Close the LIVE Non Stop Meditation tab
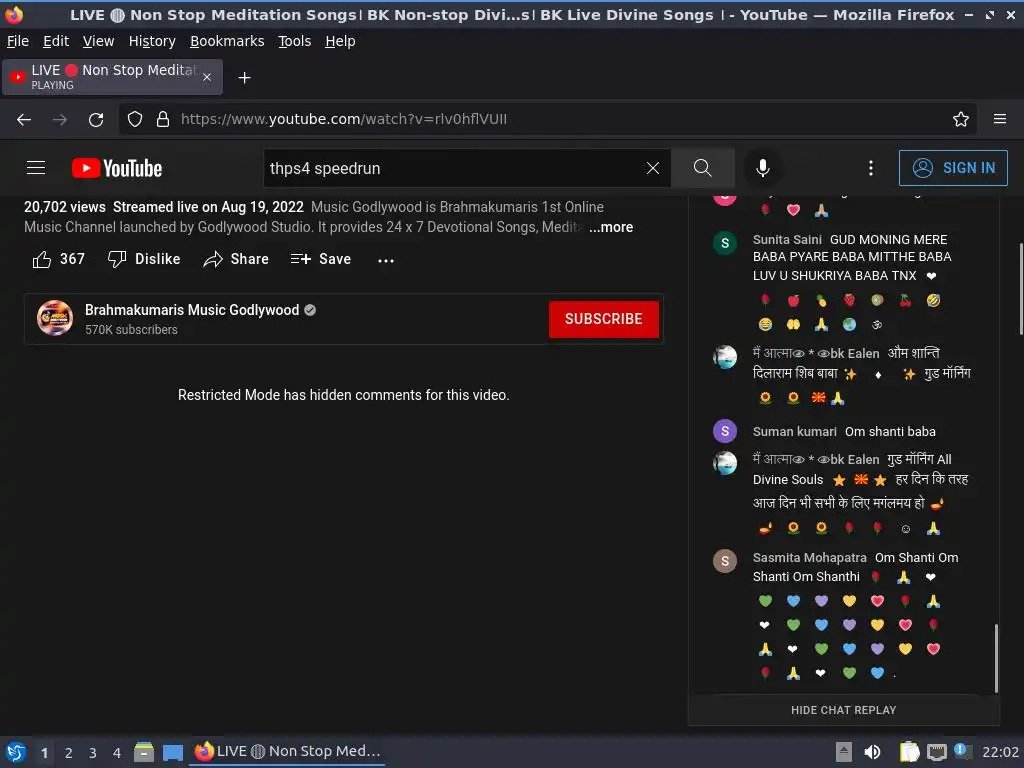Screen dimensions: 1024x768 click(207, 77)
